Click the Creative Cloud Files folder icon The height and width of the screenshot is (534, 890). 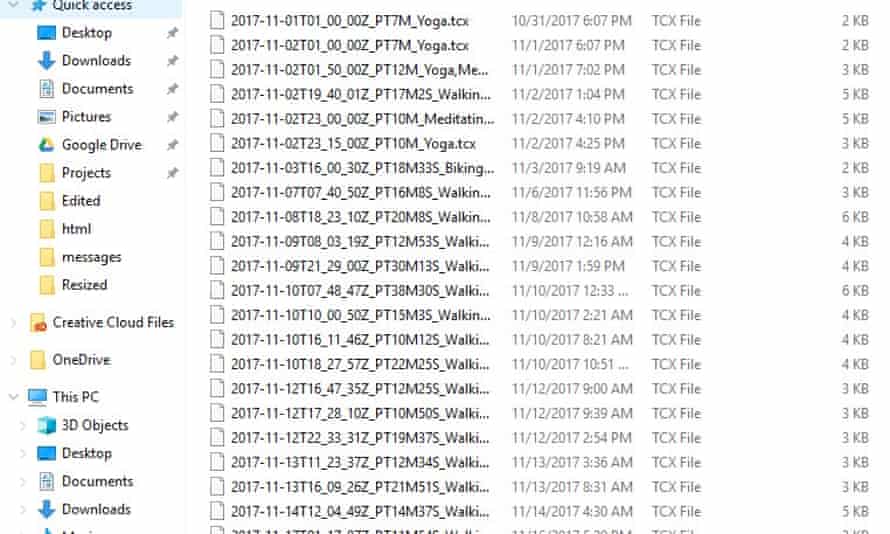37,322
